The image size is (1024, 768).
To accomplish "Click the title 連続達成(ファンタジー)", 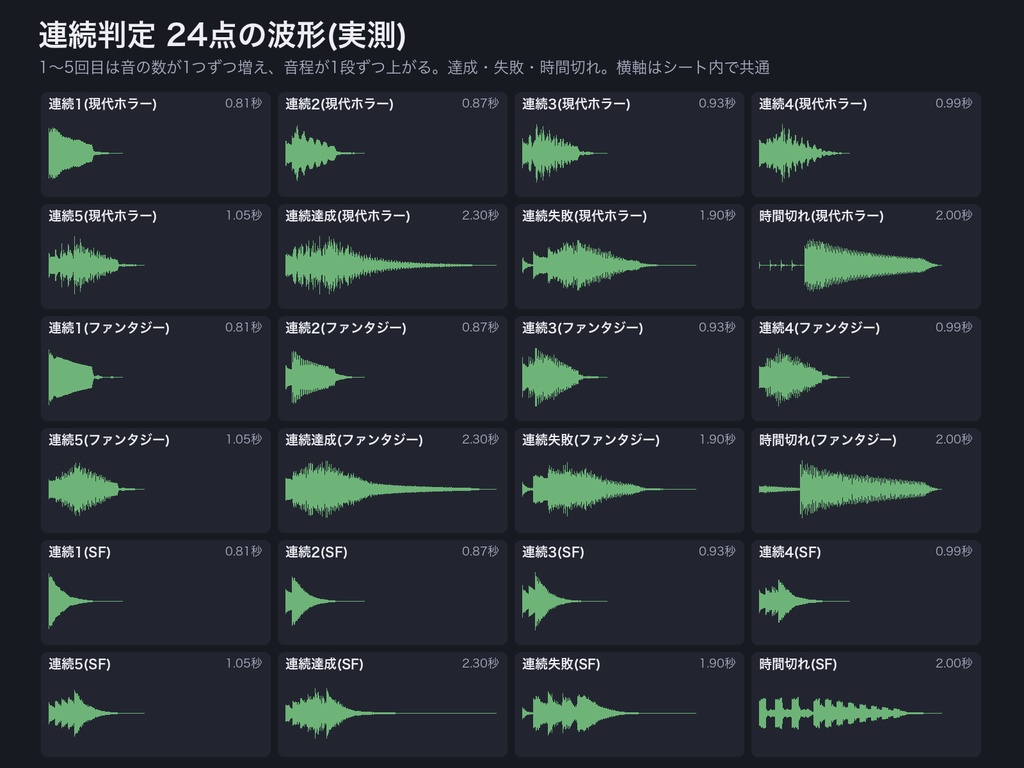I will coord(354,440).
